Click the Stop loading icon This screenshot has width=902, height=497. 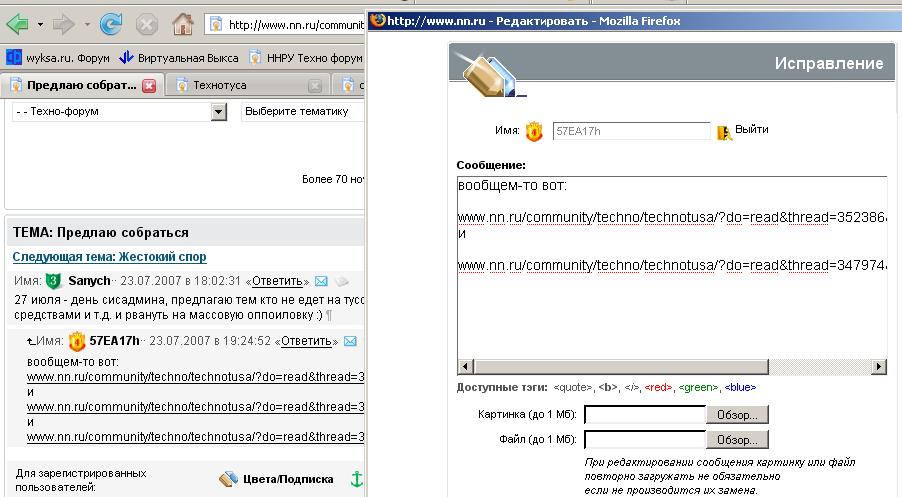point(146,23)
